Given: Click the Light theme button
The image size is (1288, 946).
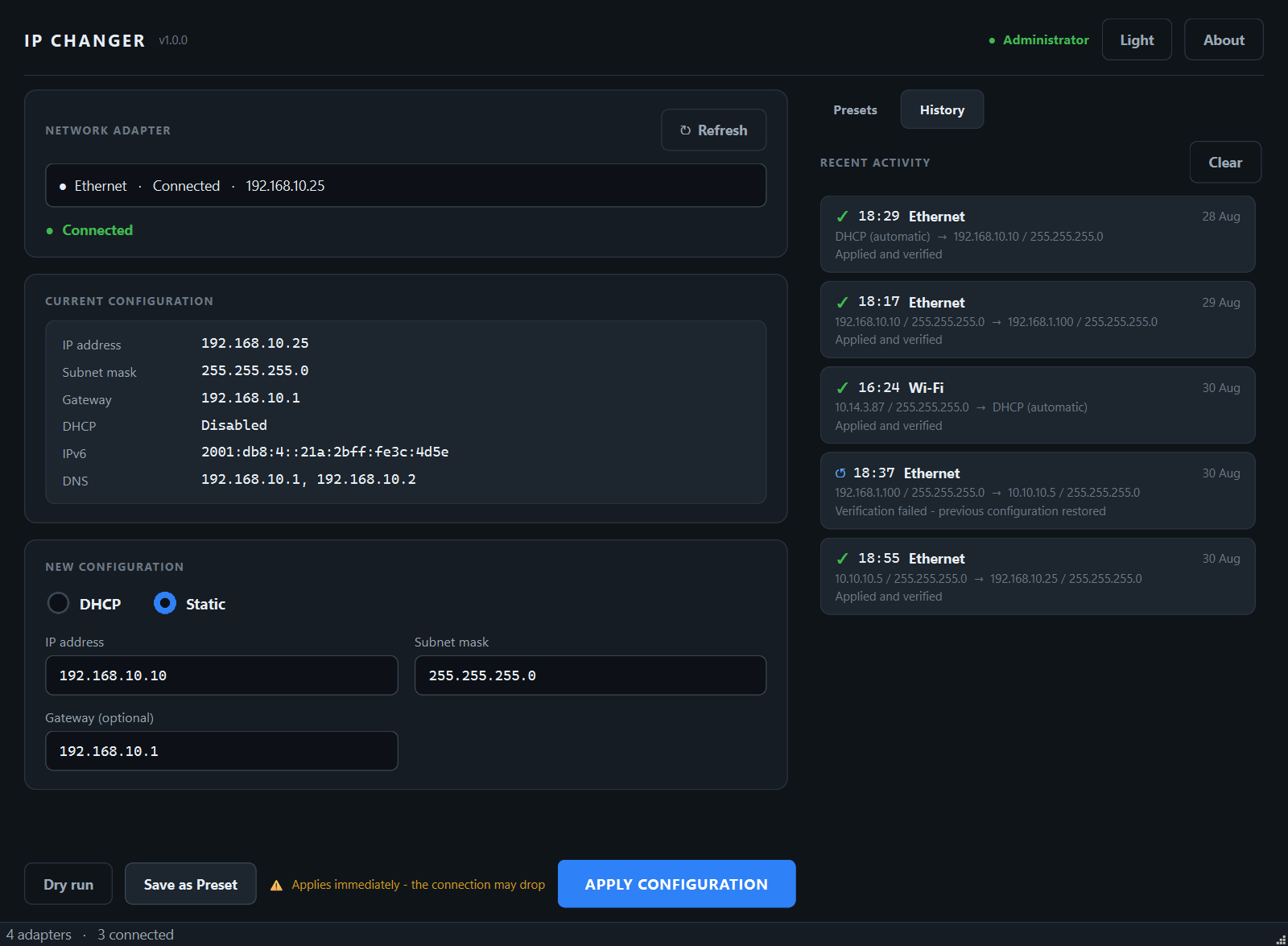Looking at the screenshot, I should point(1137,39).
